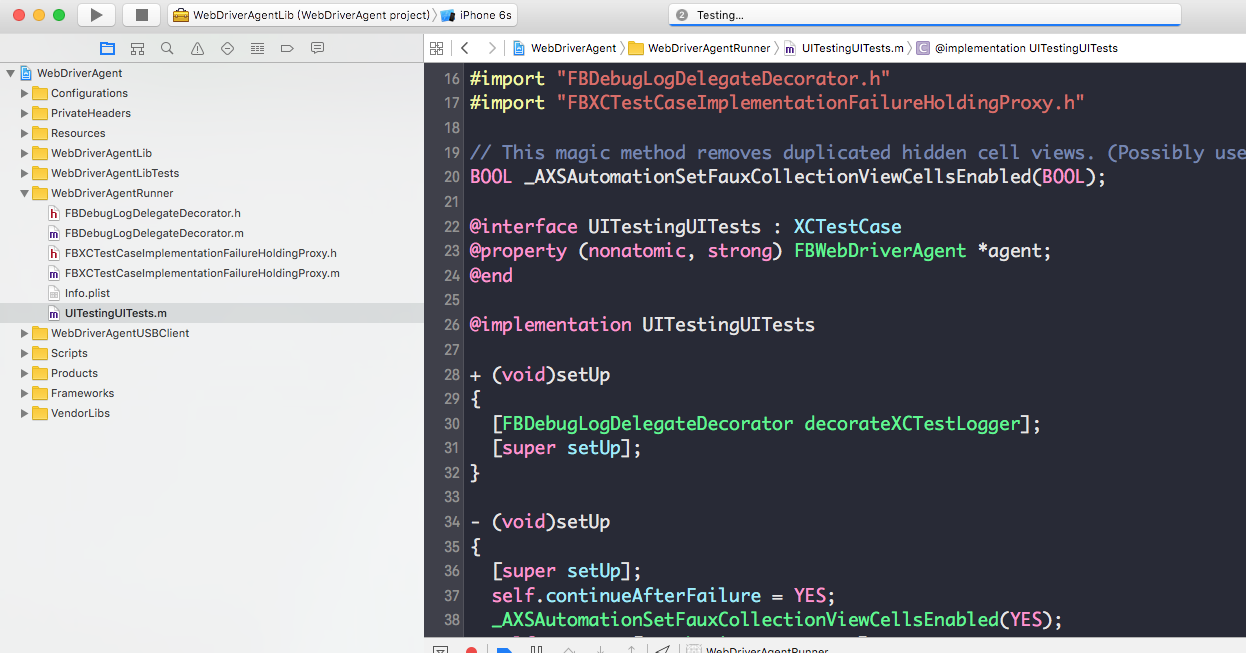Go forward in editor history
Screen dimensions: 1246x653
[491, 48]
